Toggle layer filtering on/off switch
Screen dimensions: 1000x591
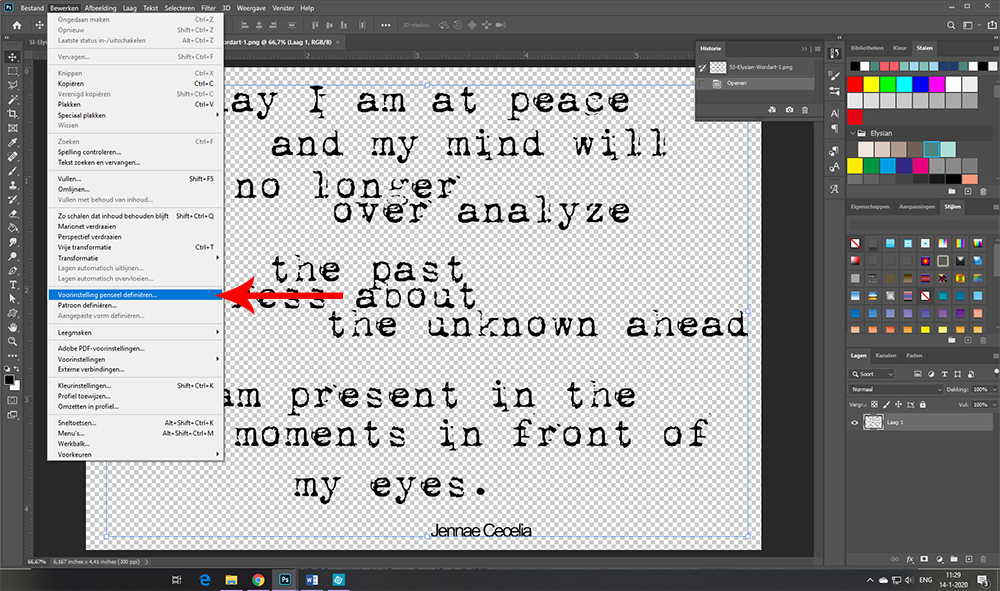pyautogui.click(x=996, y=372)
